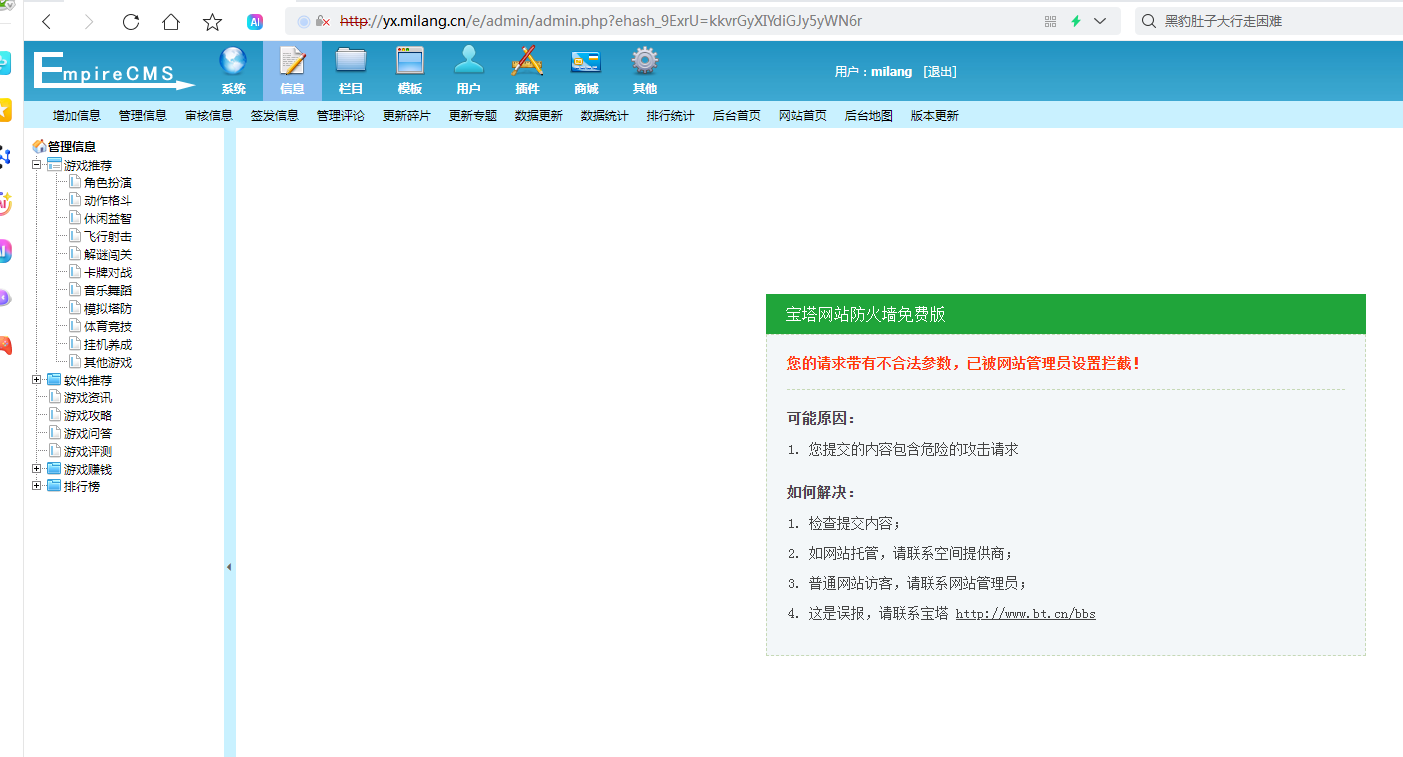Select 解谜闯关 tree item
The width and height of the screenshot is (1403, 757).
(x=108, y=255)
